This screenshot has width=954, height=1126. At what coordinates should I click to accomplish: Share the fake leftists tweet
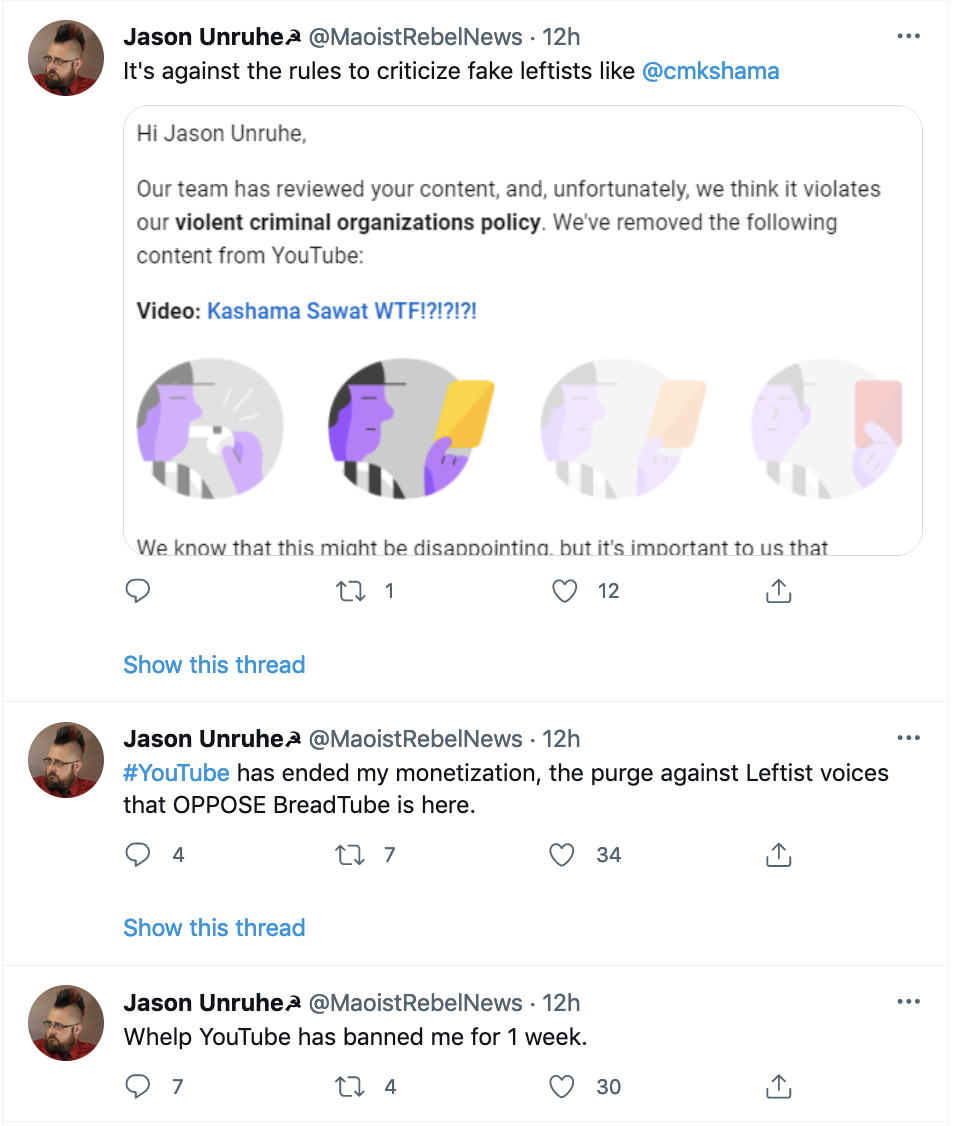(x=778, y=591)
